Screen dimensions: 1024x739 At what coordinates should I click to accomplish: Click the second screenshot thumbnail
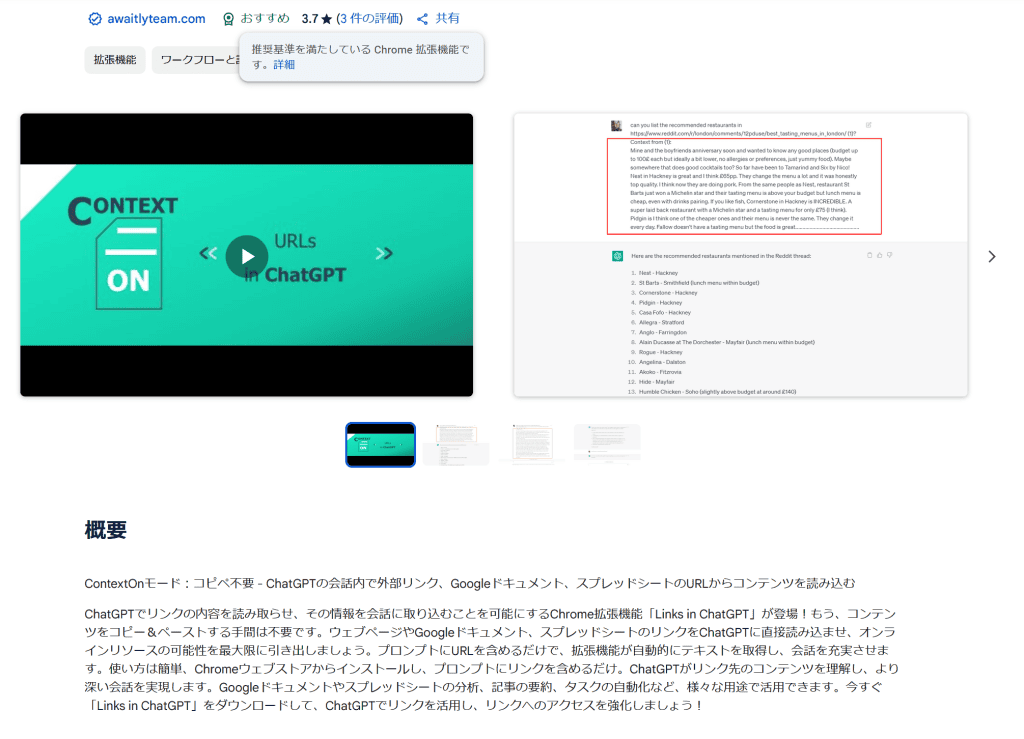(456, 442)
